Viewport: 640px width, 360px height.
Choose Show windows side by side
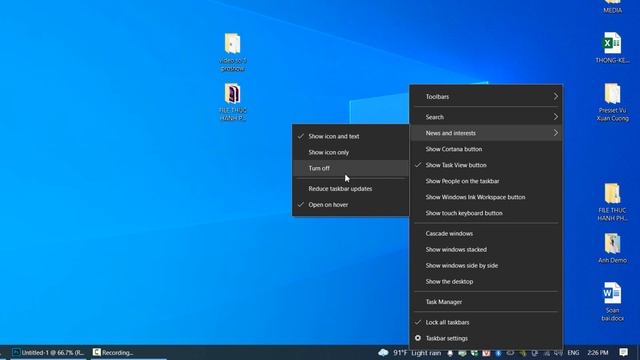click(x=486, y=265)
